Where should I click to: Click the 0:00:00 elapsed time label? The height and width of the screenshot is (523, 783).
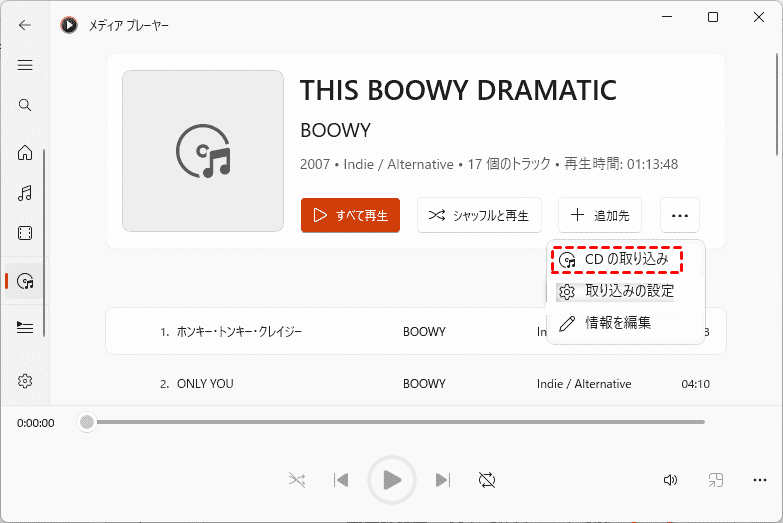[35, 423]
